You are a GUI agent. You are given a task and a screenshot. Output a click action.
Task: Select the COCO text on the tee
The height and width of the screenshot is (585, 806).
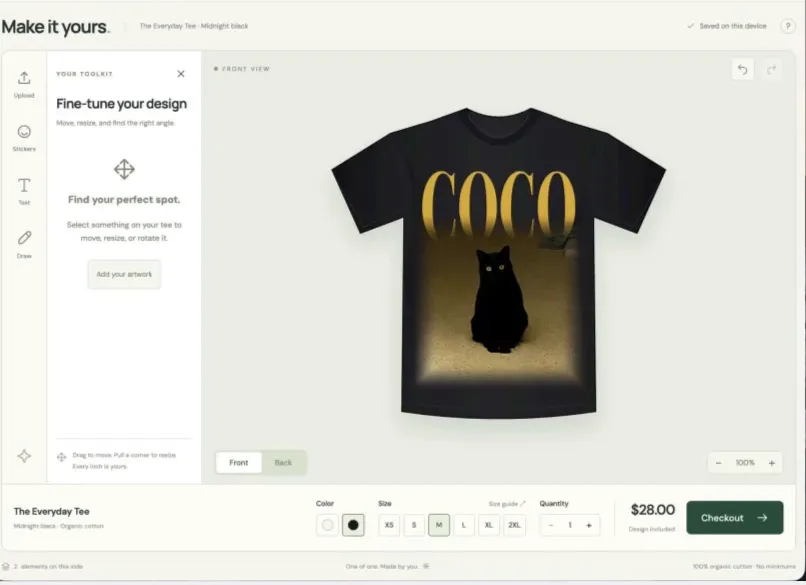(x=498, y=204)
